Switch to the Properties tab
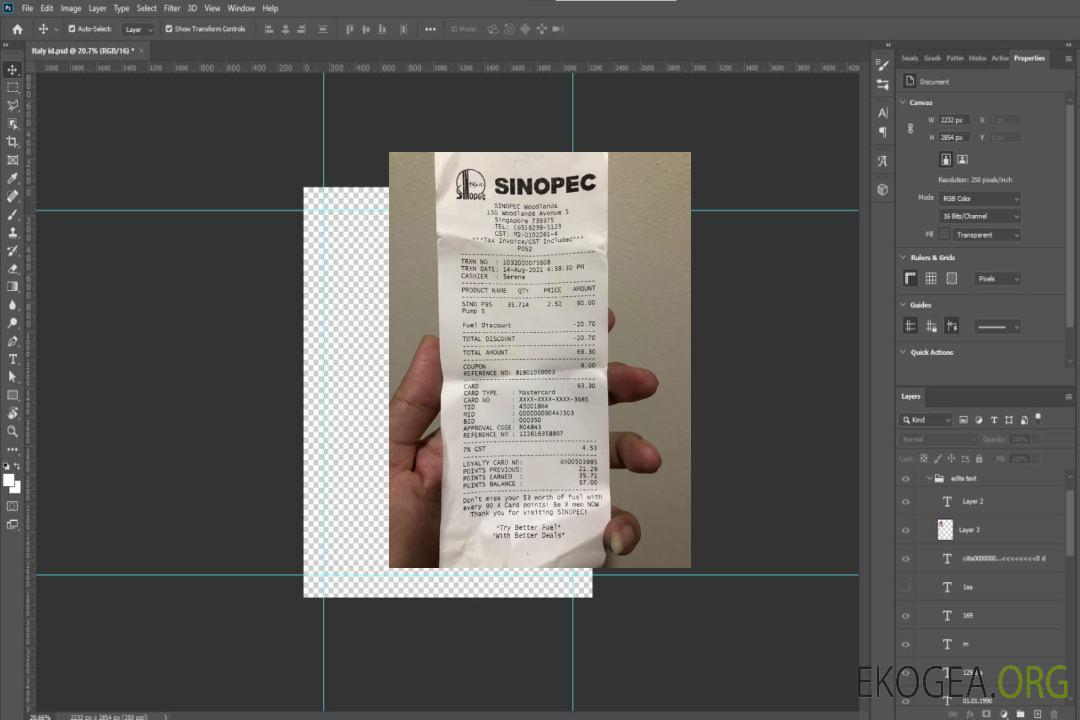Viewport: 1080px width, 720px height. (1029, 58)
